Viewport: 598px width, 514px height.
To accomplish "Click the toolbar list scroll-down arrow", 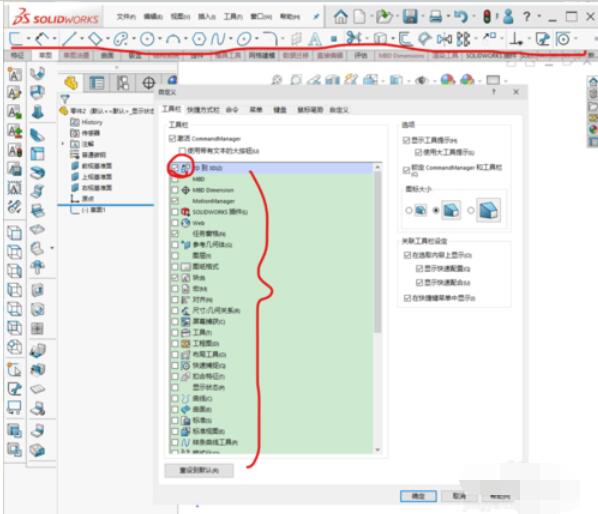I will [x=378, y=450].
